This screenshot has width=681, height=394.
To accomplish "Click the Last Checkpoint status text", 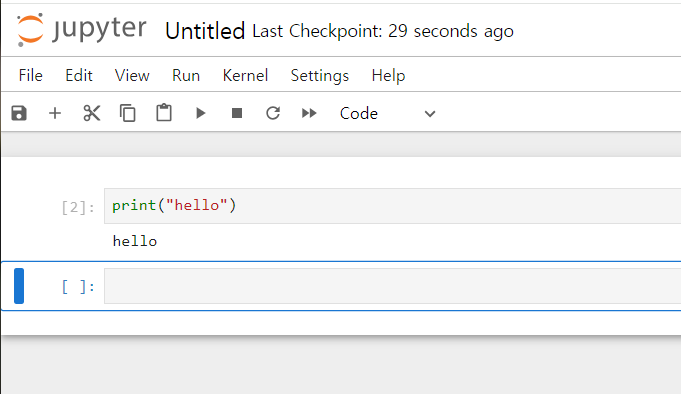I will 383,31.
